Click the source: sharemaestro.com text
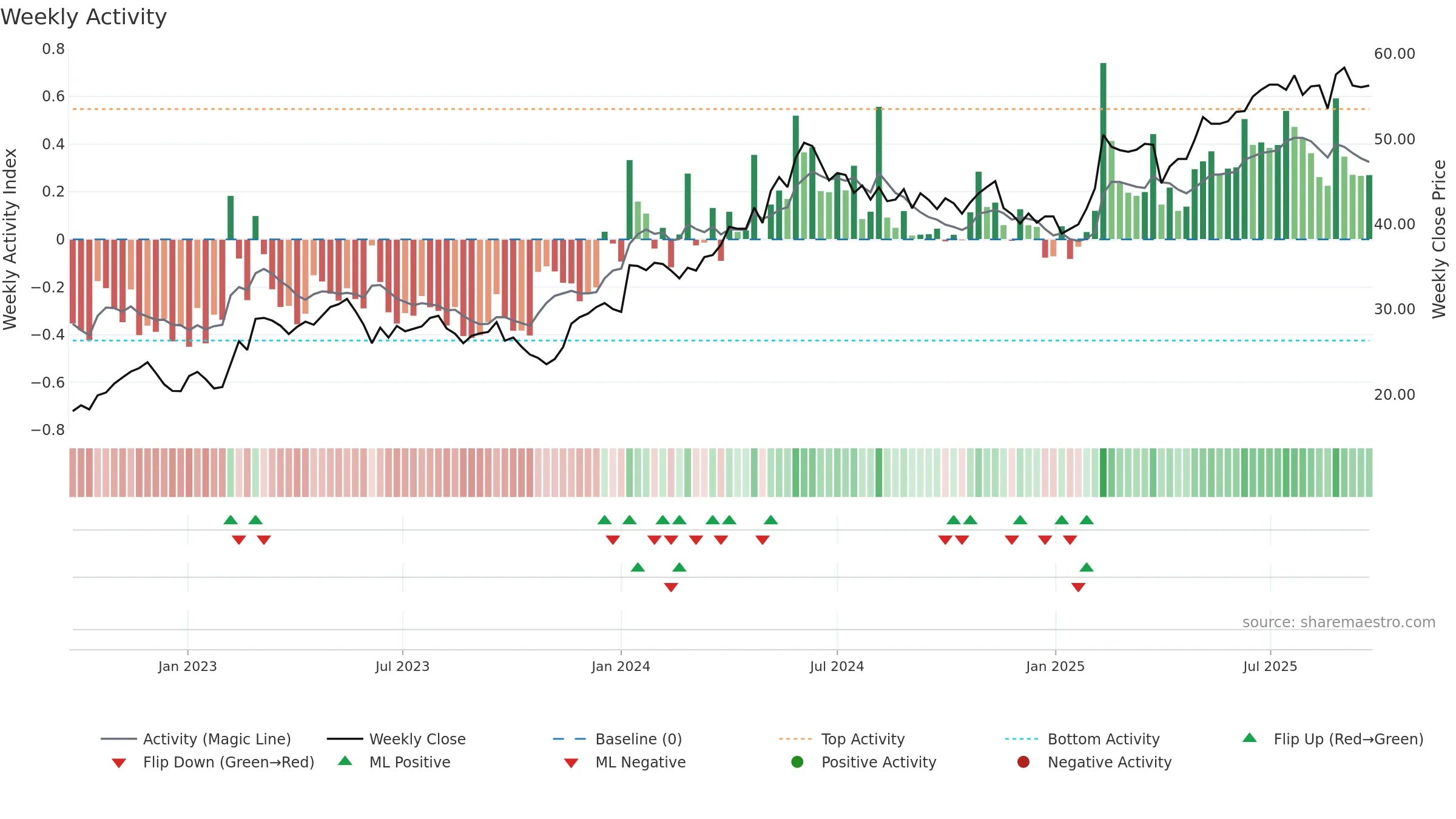The width and height of the screenshot is (1456, 819). tap(1339, 622)
